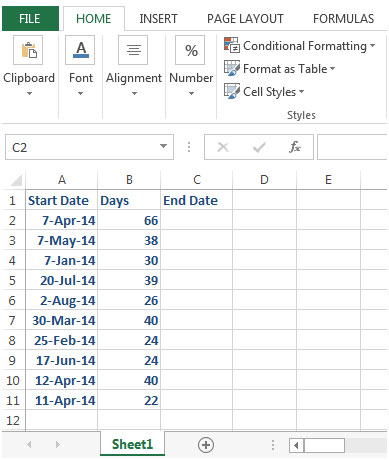This screenshot has height=460, width=389.
Task: Click the Conditional Formatting icon
Action: (x=232, y=45)
